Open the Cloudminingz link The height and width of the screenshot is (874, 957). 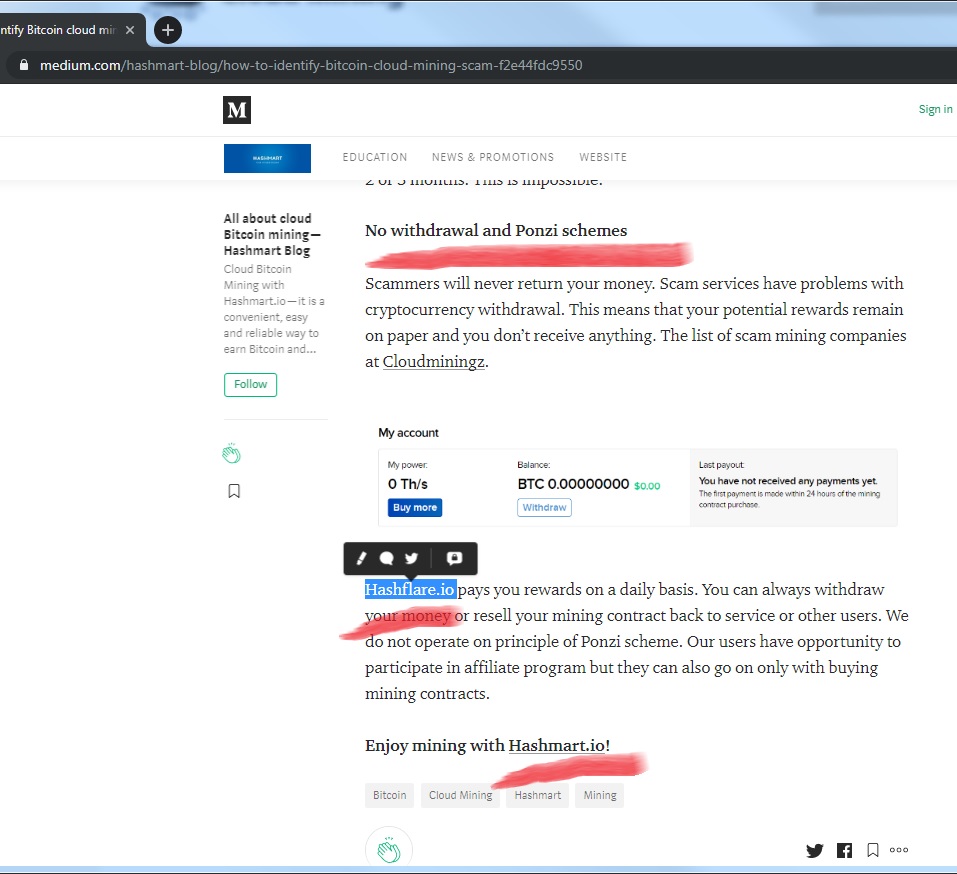pos(434,361)
